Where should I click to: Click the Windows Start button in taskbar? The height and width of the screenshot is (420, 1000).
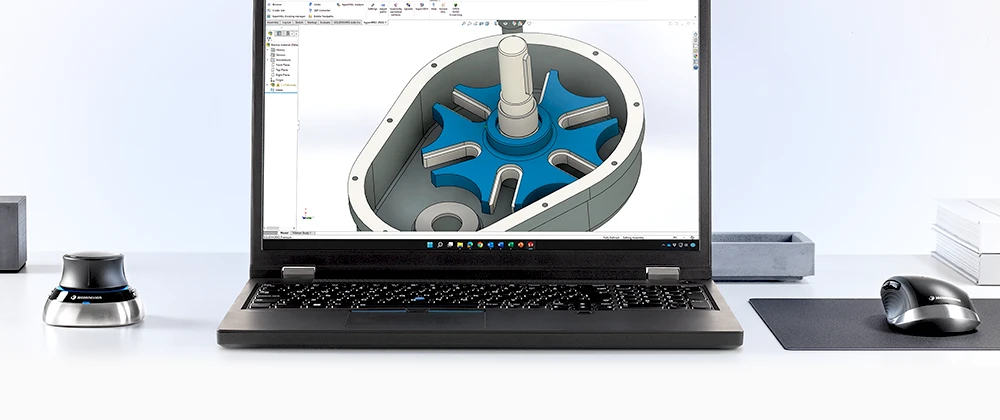coord(428,245)
